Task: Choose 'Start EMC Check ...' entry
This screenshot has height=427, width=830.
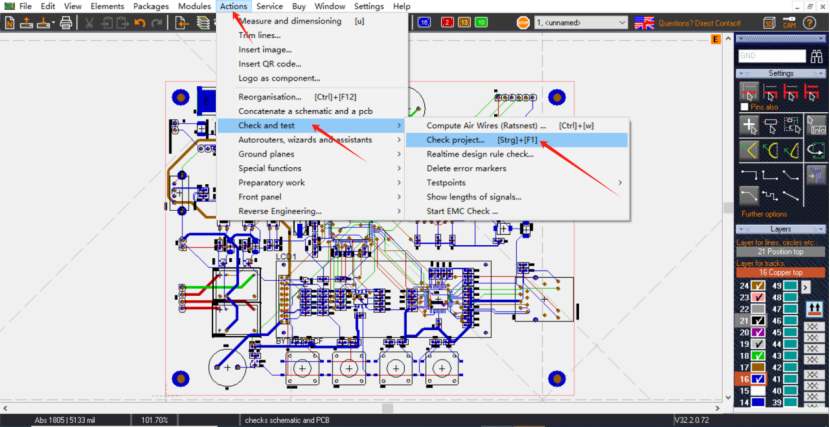Action: click(x=517, y=211)
